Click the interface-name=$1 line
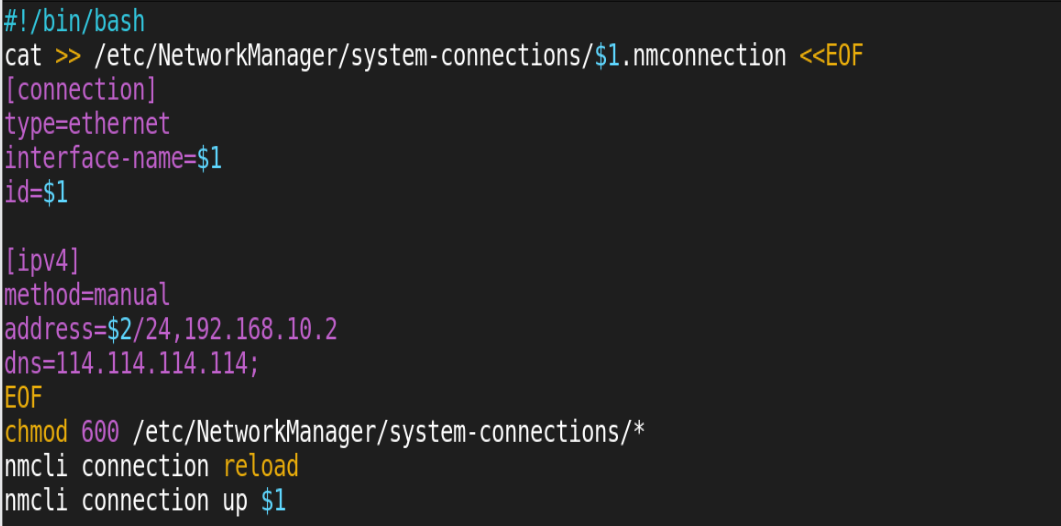This screenshot has height=526, width=1061. point(113,159)
